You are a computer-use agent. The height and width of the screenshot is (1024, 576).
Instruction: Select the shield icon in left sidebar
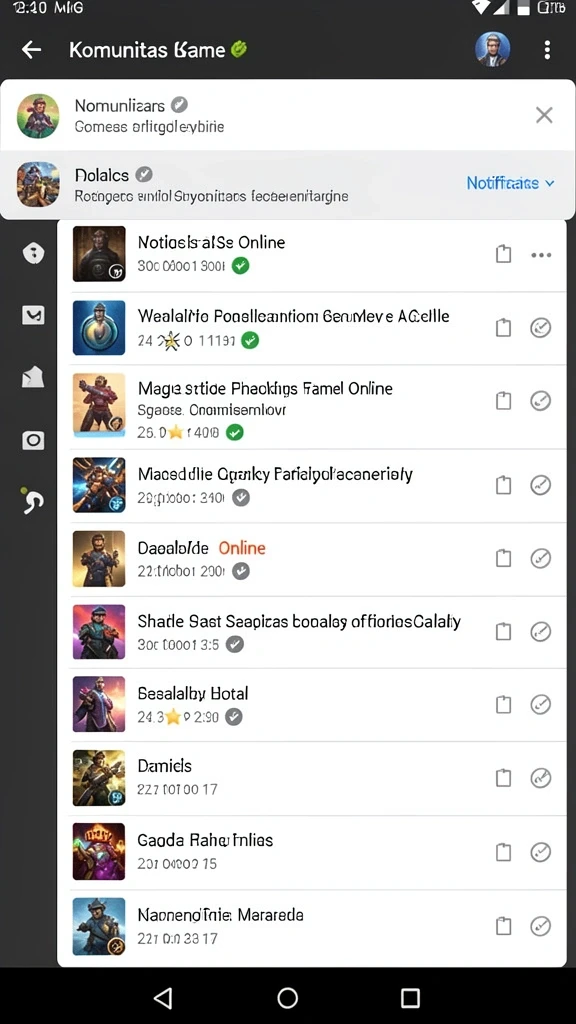click(x=33, y=253)
